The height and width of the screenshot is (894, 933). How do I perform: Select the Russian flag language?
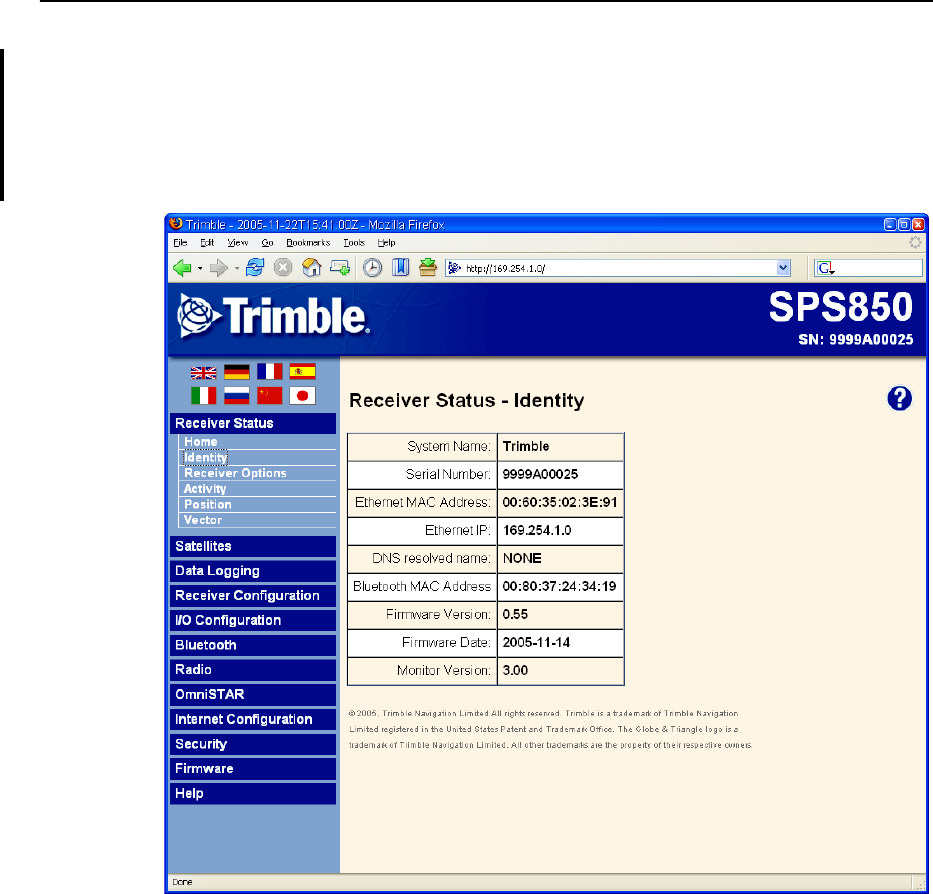tap(237, 396)
